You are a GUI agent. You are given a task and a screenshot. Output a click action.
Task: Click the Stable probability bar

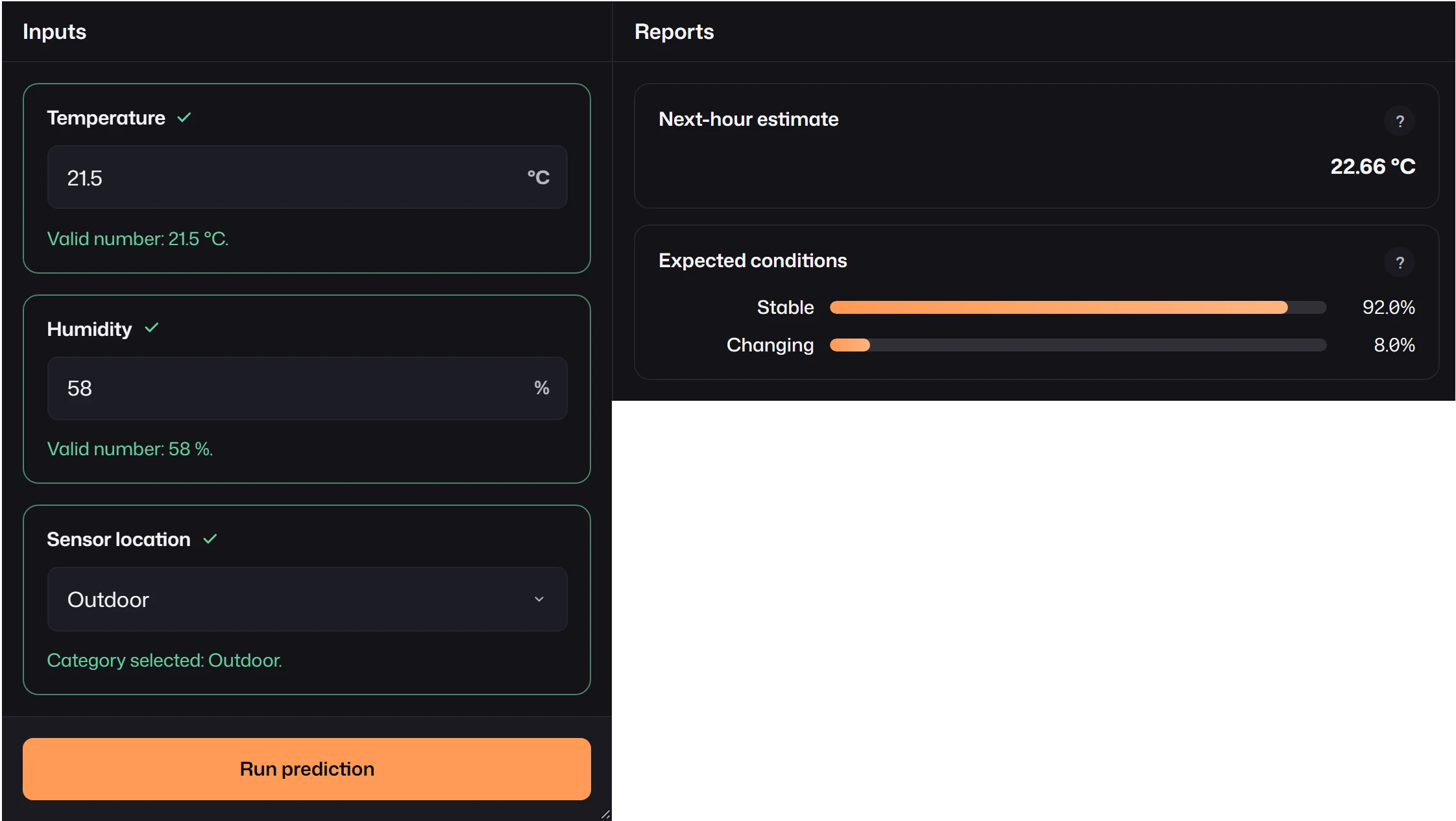pyautogui.click(x=1078, y=307)
